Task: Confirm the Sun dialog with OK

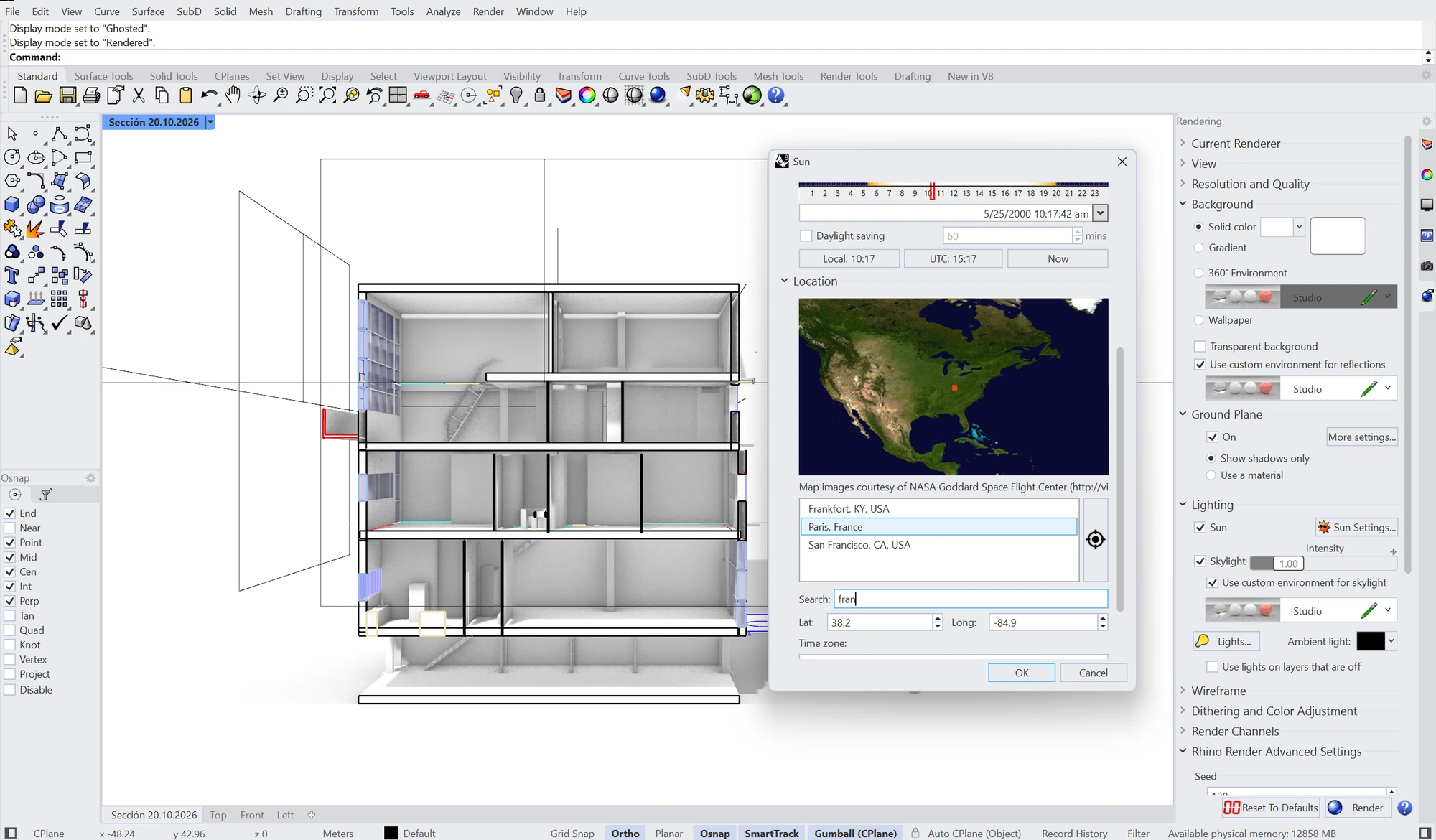Action: 1022,673
